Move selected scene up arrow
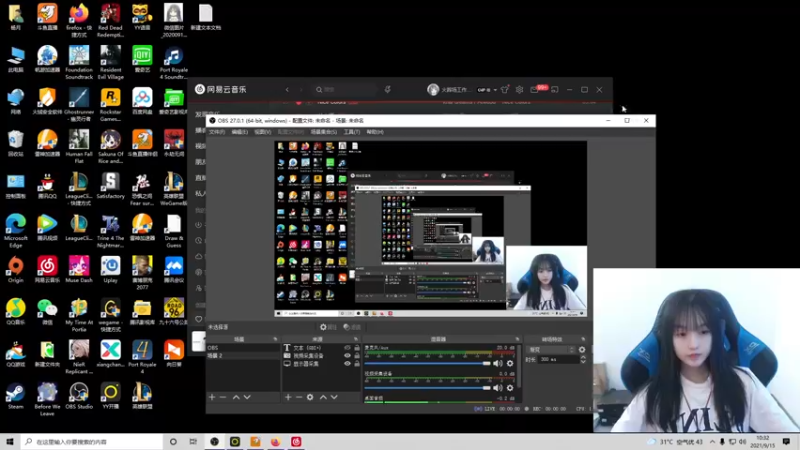The image size is (800, 450). click(236, 397)
